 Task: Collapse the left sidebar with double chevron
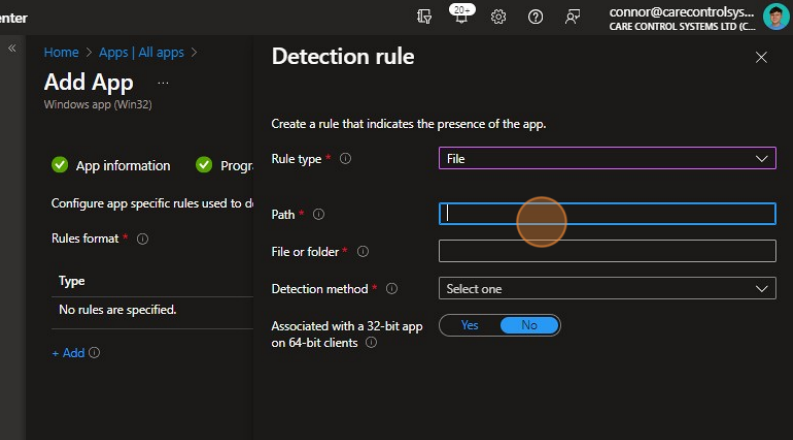coord(13,48)
